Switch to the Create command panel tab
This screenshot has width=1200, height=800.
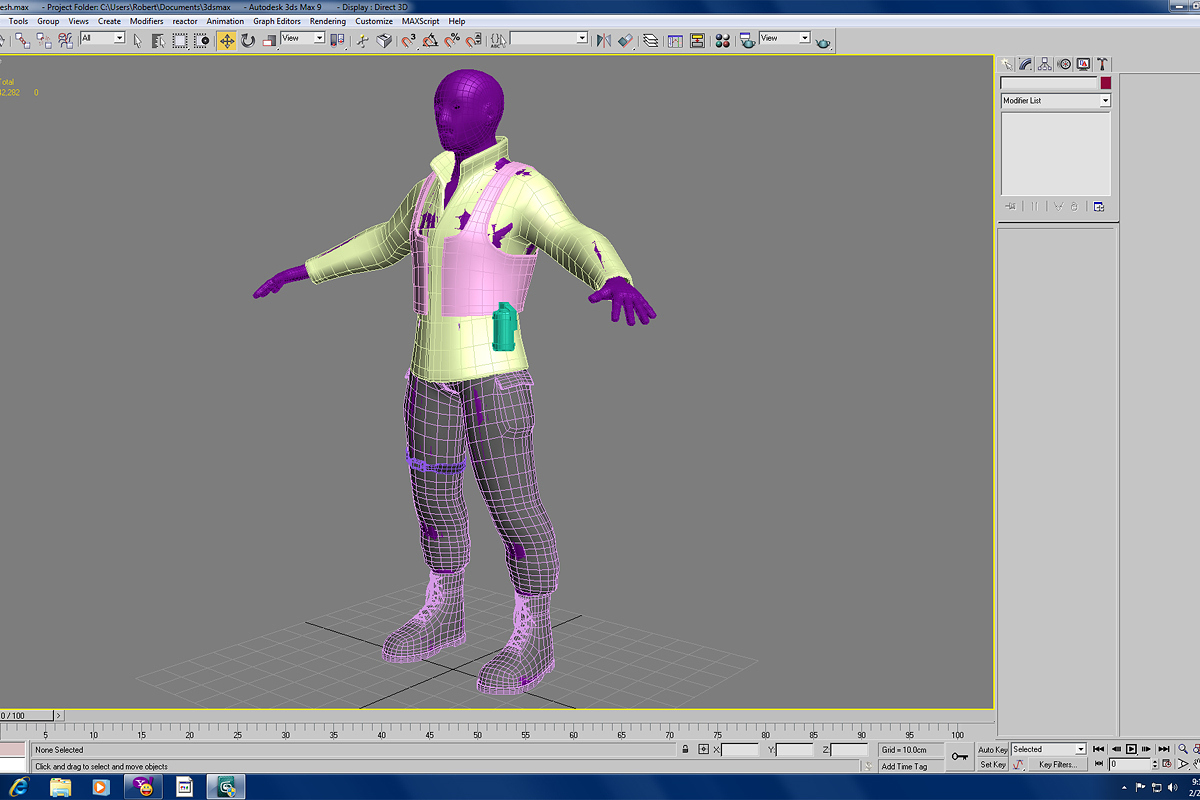point(1007,64)
